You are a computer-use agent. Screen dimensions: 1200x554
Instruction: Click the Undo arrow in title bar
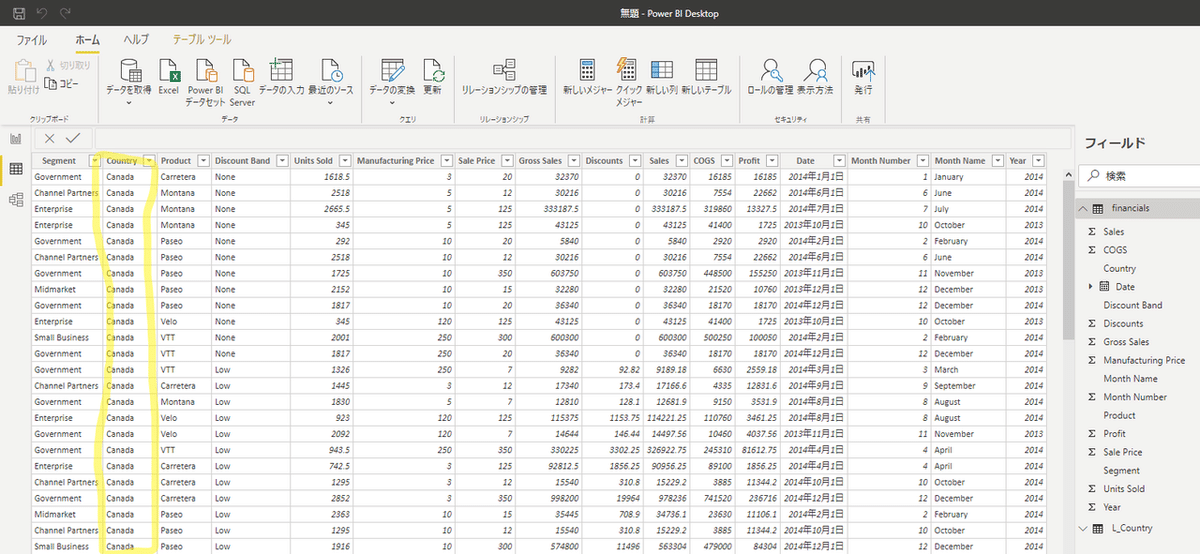click(x=42, y=13)
